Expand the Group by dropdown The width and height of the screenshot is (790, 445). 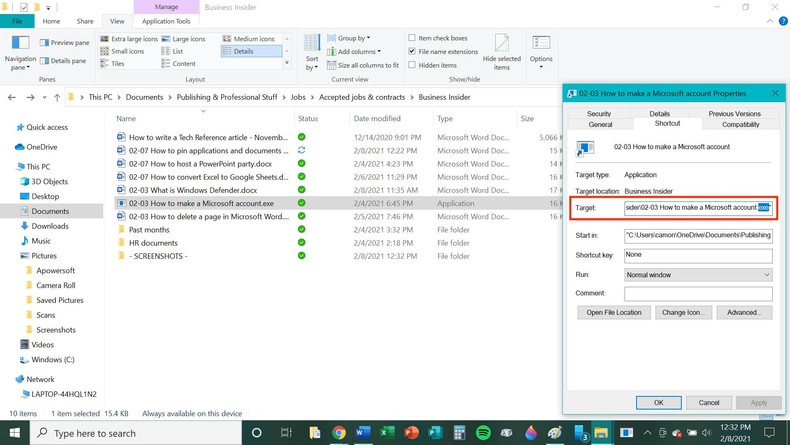point(353,38)
